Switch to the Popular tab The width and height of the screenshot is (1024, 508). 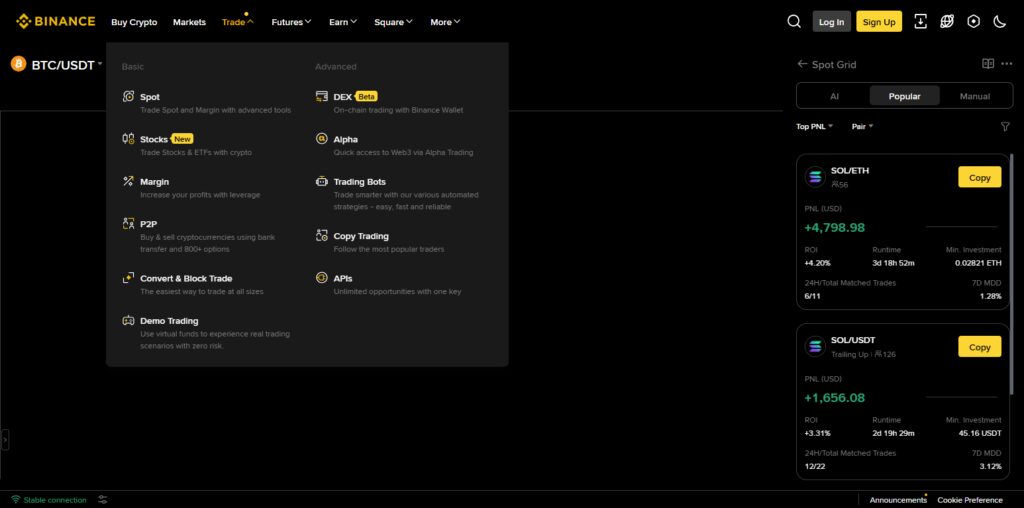click(x=904, y=96)
